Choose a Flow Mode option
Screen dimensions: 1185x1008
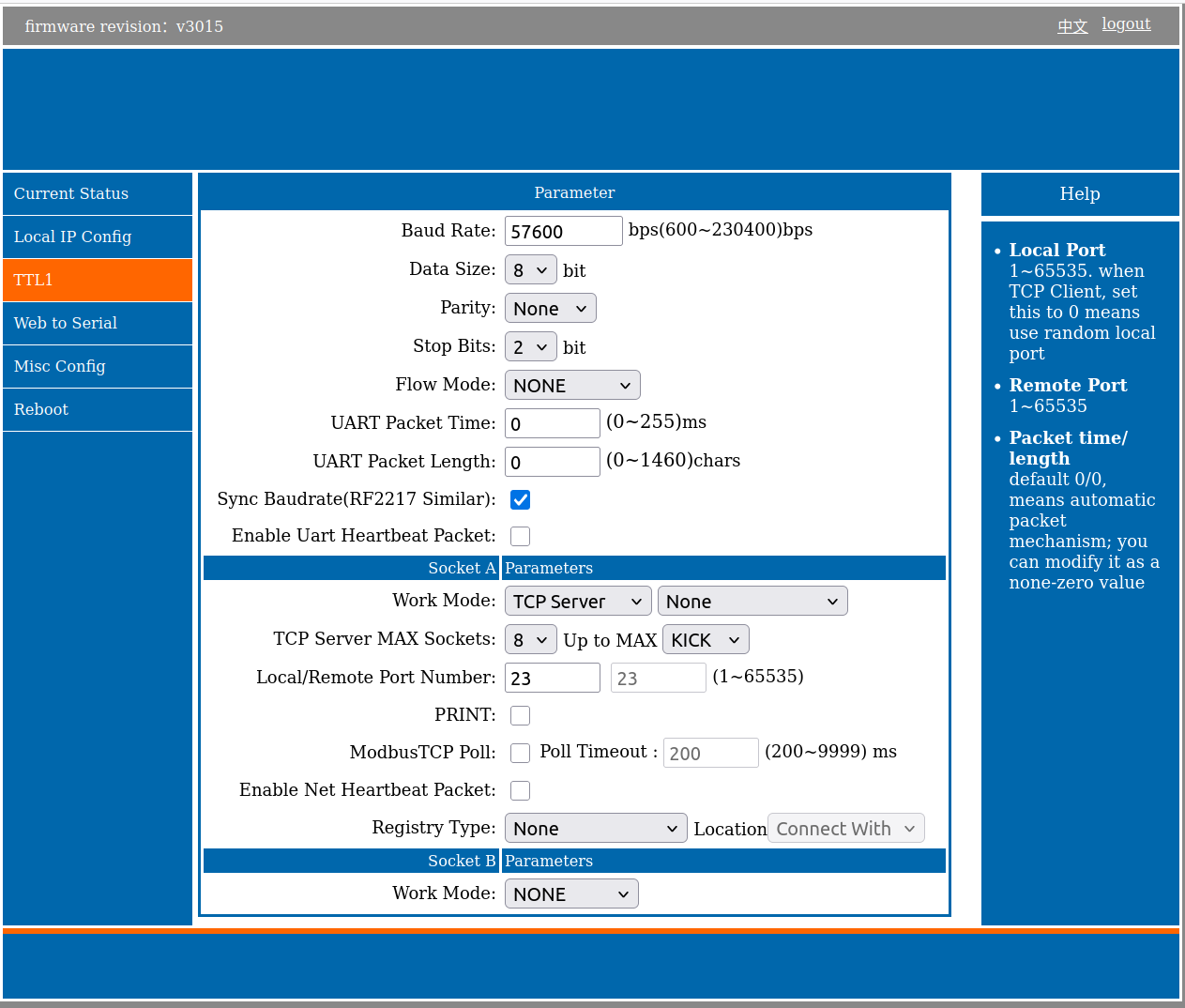571,386
